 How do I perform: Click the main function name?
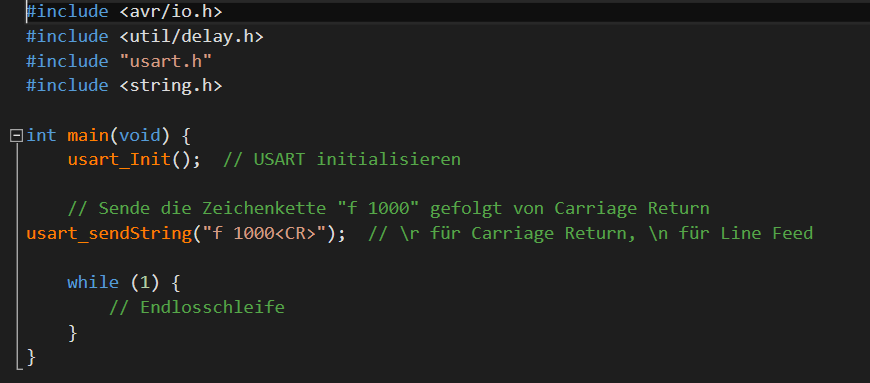click(x=88, y=135)
